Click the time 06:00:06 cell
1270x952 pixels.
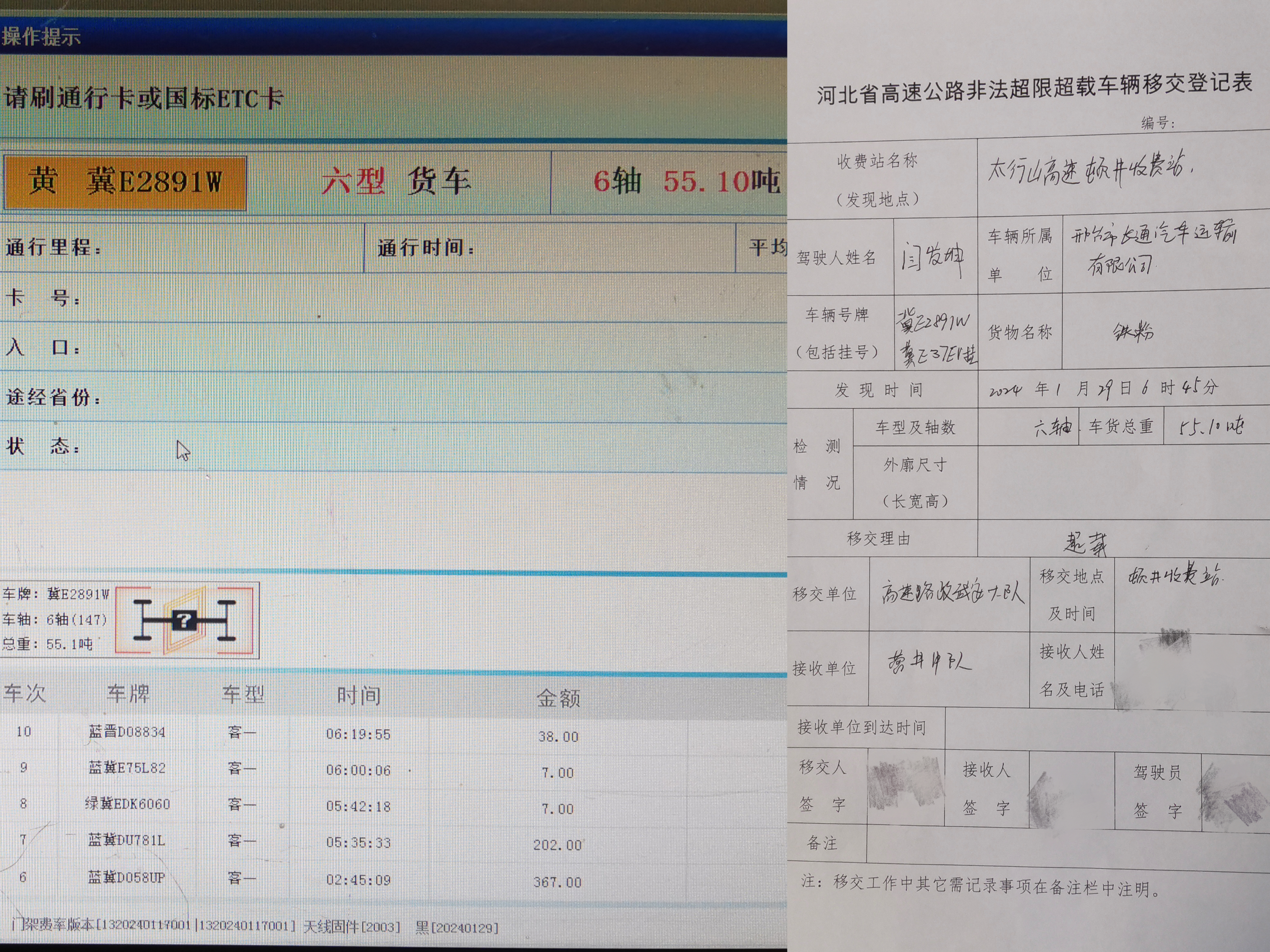click(358, 770)
